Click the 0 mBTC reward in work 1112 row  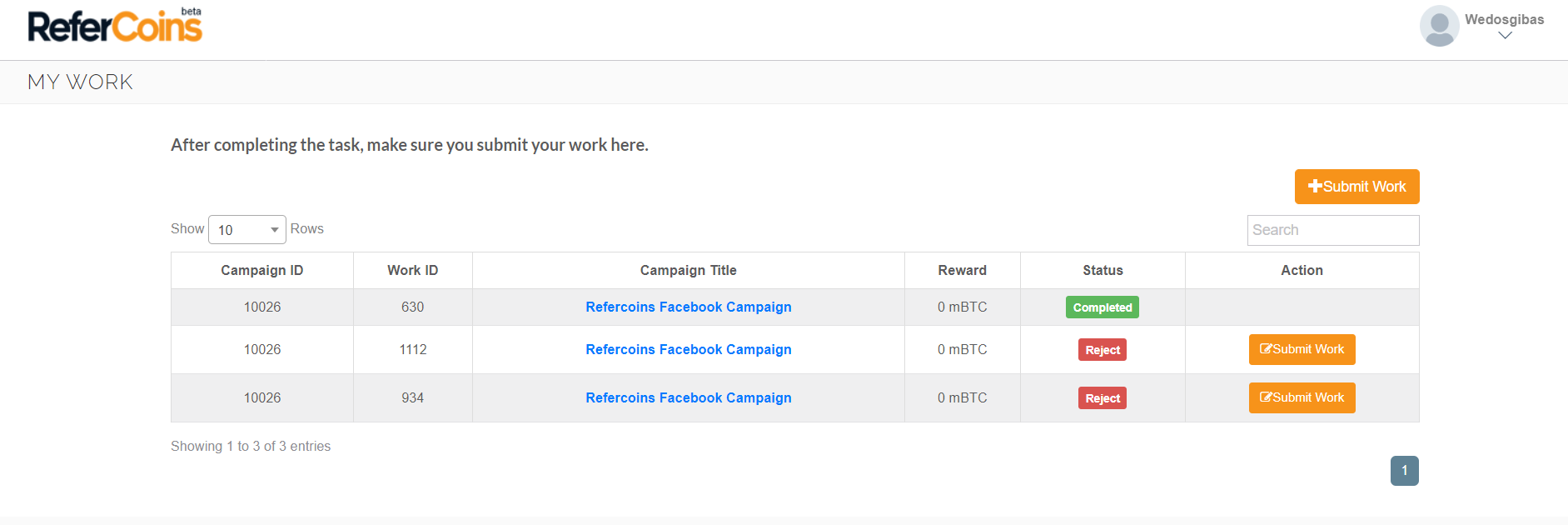point(963,349)
